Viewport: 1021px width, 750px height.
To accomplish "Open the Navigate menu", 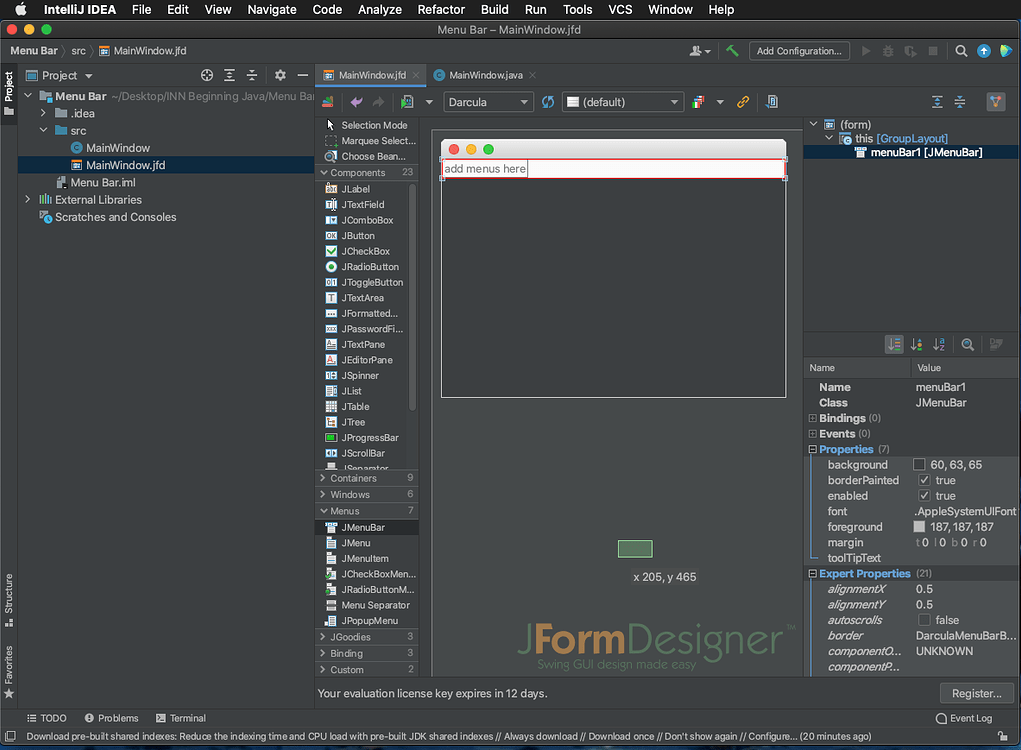I will 272,10.
